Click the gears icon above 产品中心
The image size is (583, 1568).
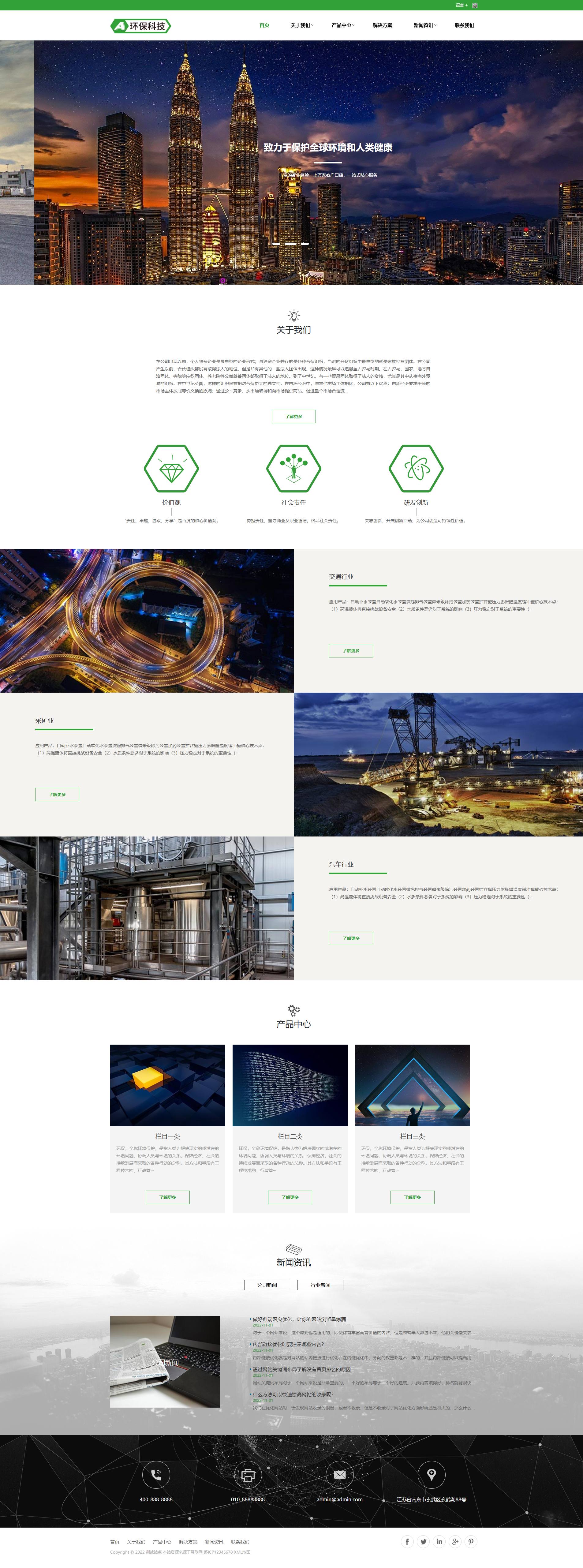[x=294, y=1010]
